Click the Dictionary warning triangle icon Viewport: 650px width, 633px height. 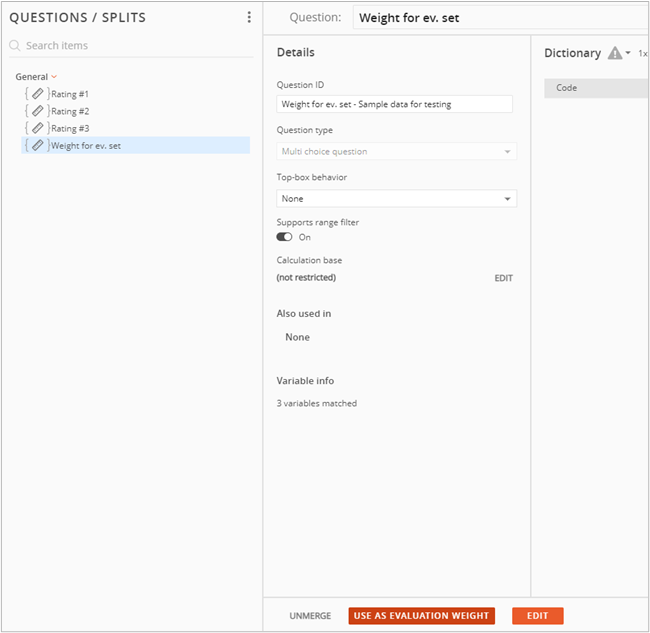click(614, 53)
